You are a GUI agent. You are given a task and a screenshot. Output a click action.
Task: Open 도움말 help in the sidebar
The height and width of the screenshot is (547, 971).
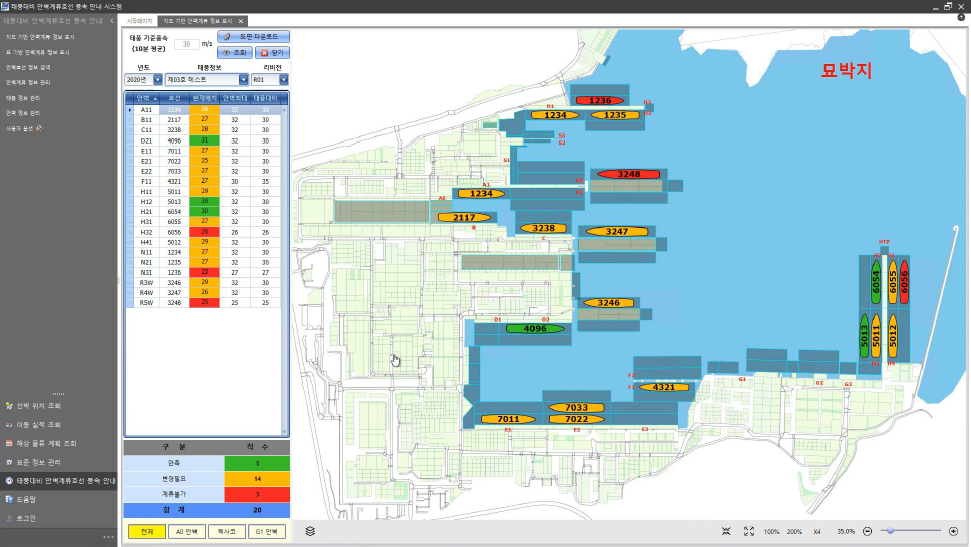coord(25,499)
